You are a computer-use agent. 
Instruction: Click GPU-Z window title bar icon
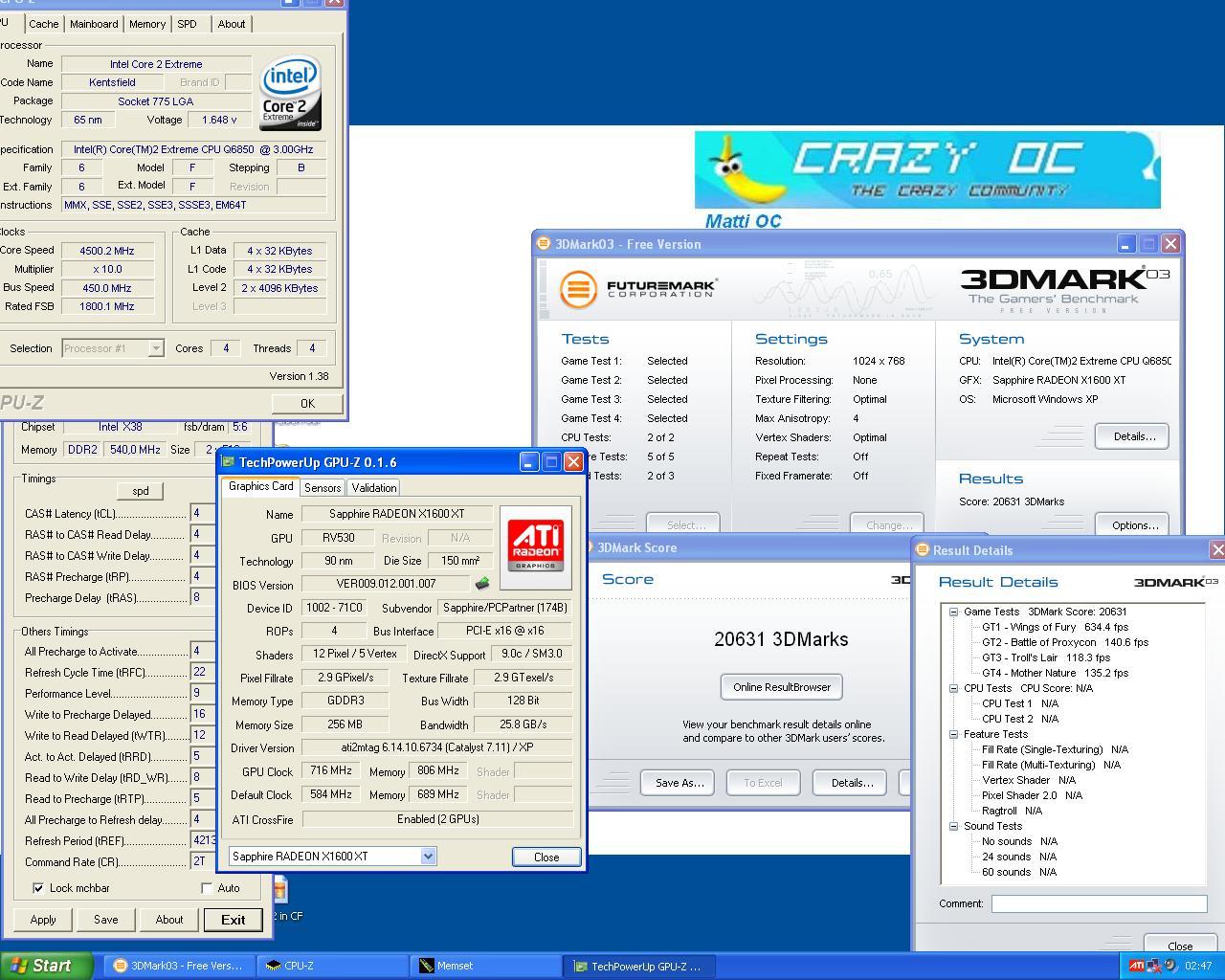tap(228, 462)
